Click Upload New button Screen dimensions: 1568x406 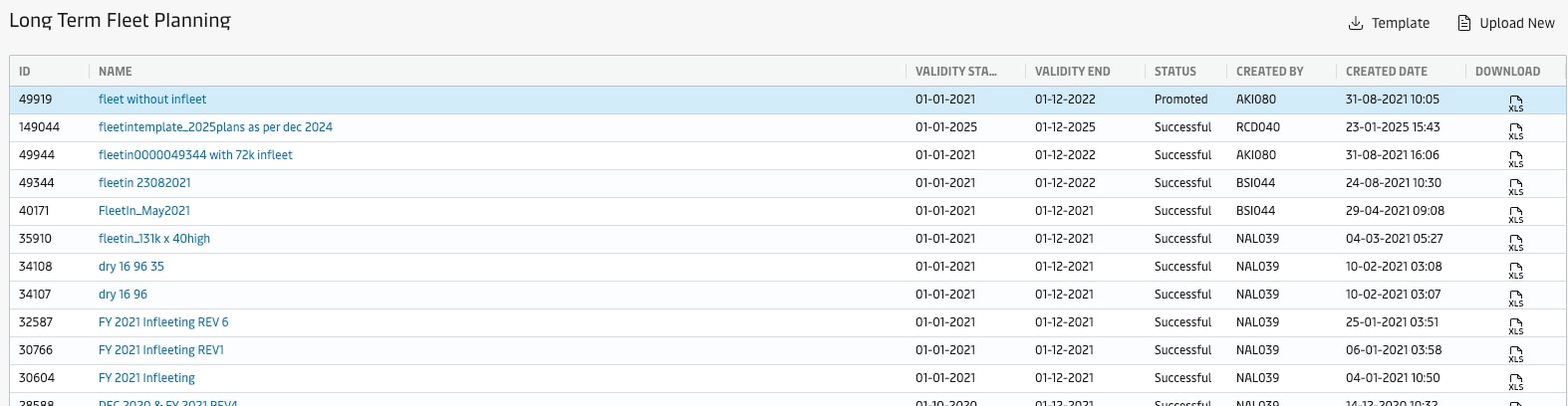pos(1505,23)
